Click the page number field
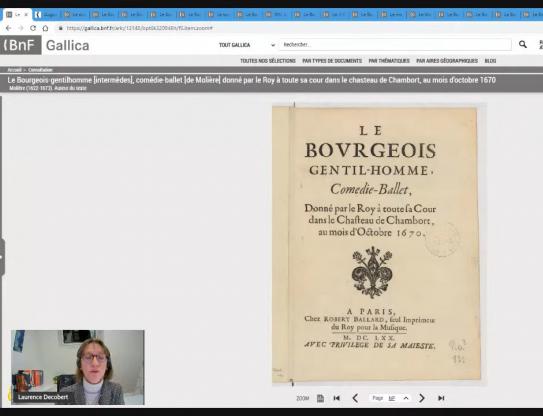Screen dimensions: 543x416 (x=392, y=398)
